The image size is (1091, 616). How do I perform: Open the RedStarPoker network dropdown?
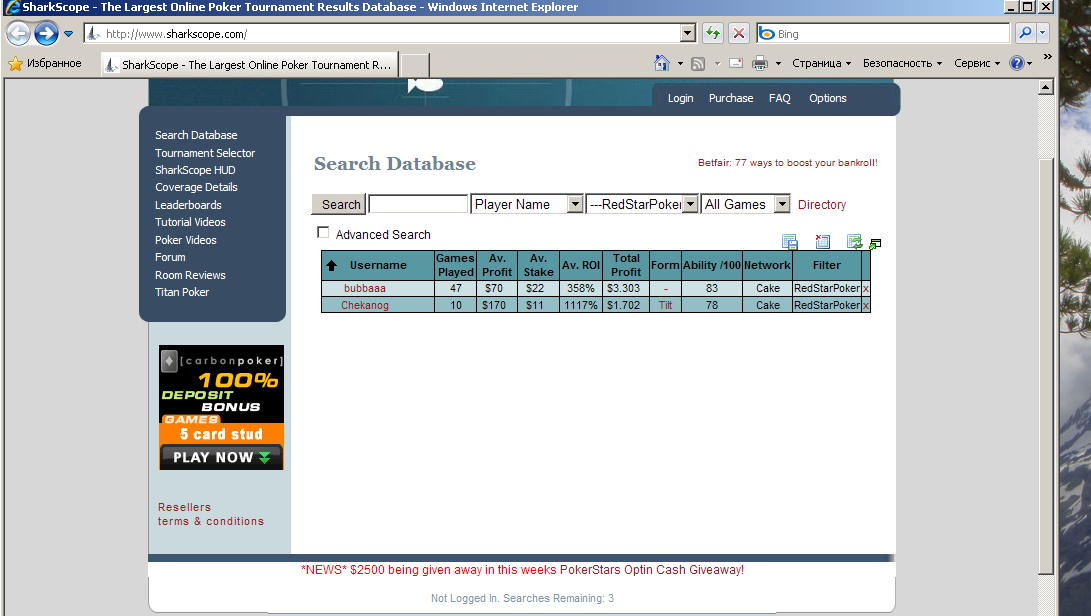[690, 204]
